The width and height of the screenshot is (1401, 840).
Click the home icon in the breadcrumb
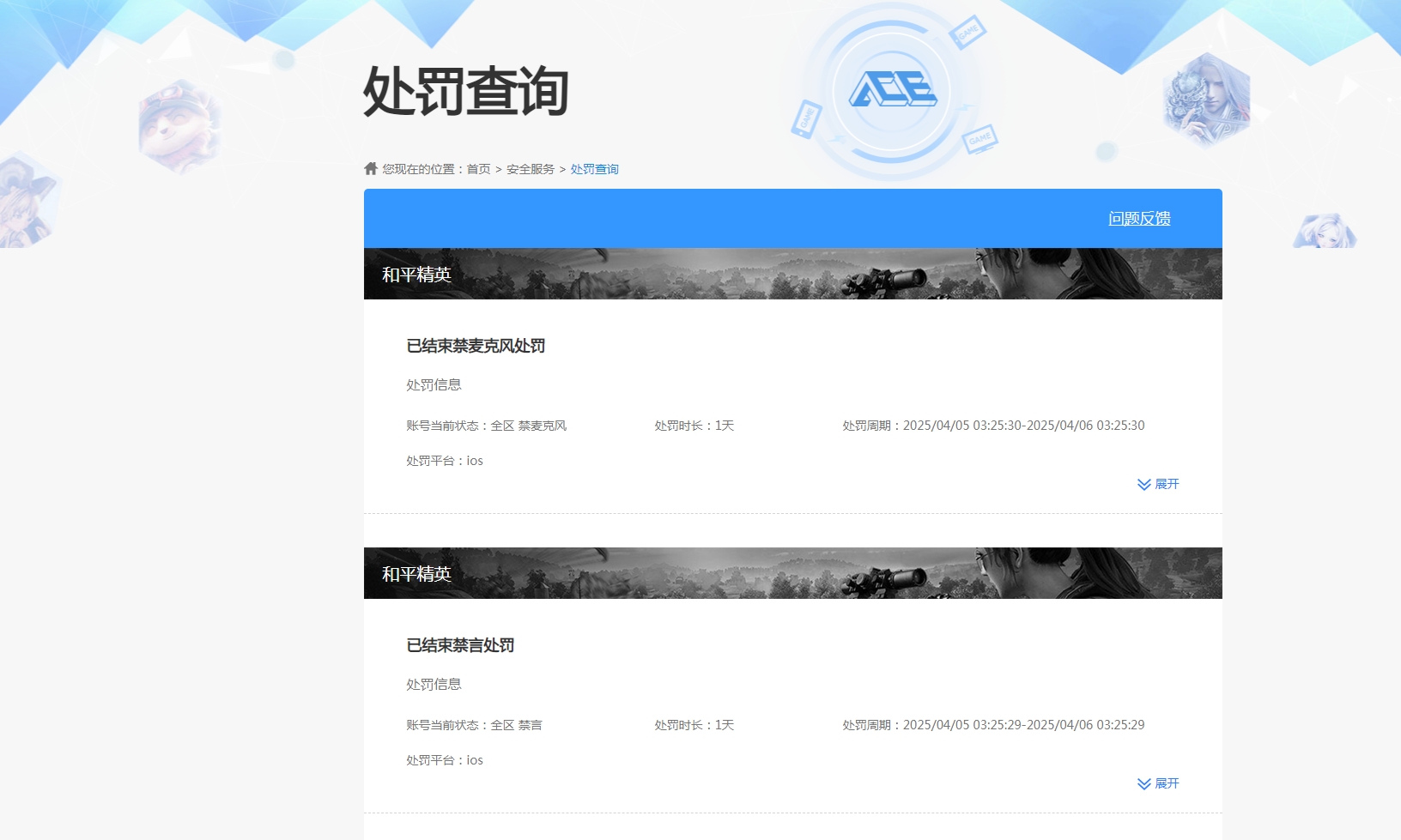371,168
